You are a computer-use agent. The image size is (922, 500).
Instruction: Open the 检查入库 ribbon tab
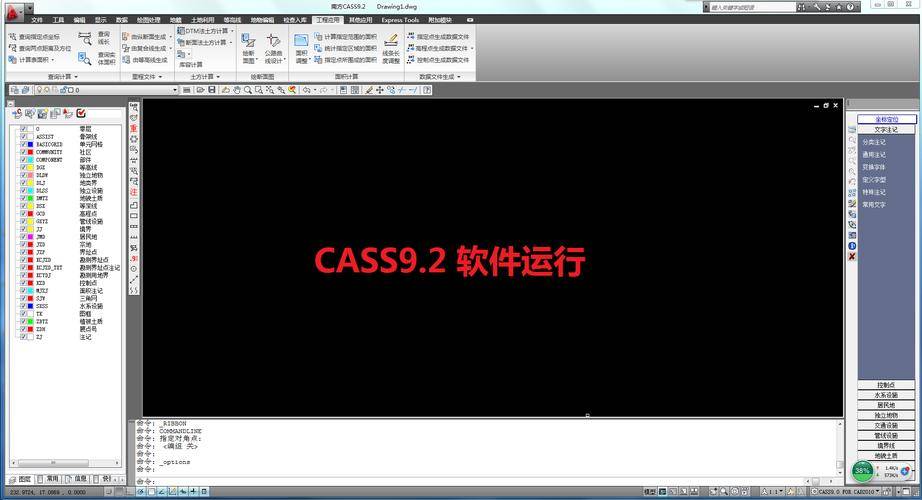click(295, 20)
